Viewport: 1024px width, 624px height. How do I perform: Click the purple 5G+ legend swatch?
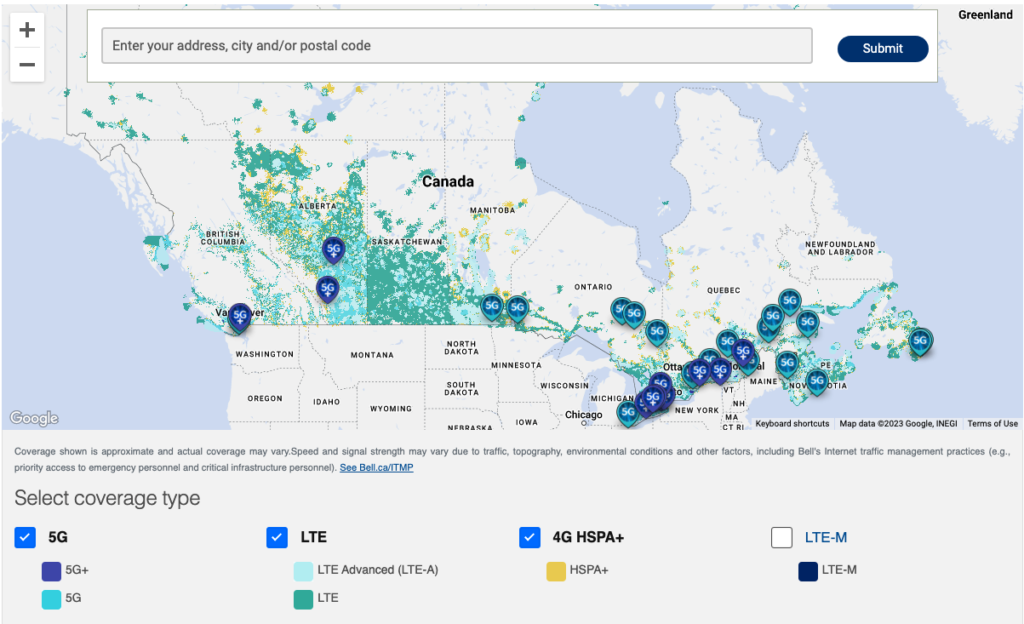click(51, 571)
